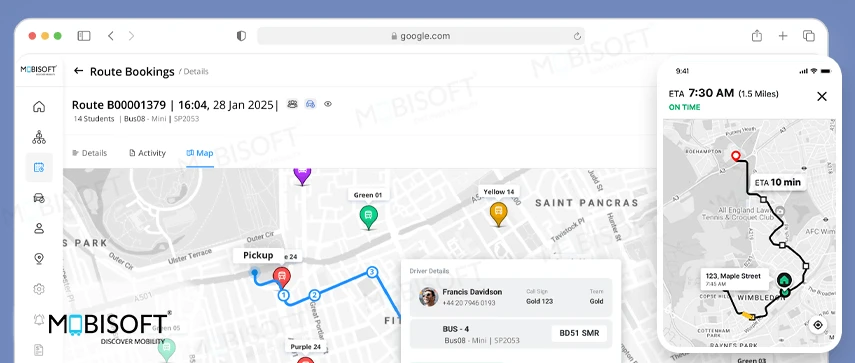
Task: Click the Safari privacy shield icon
Action: 241,36
